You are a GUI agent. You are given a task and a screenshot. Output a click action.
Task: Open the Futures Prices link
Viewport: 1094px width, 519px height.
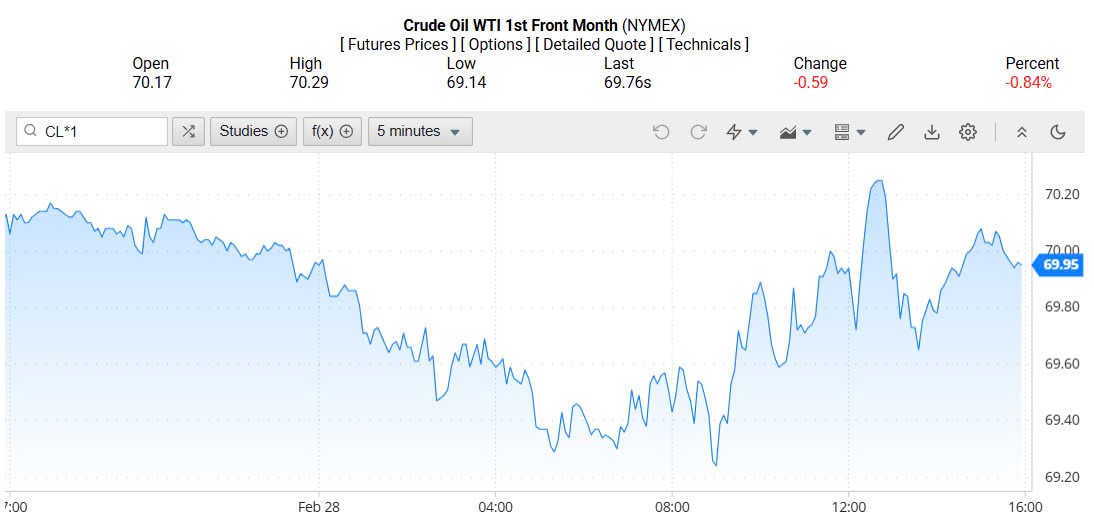coord(398,44)
